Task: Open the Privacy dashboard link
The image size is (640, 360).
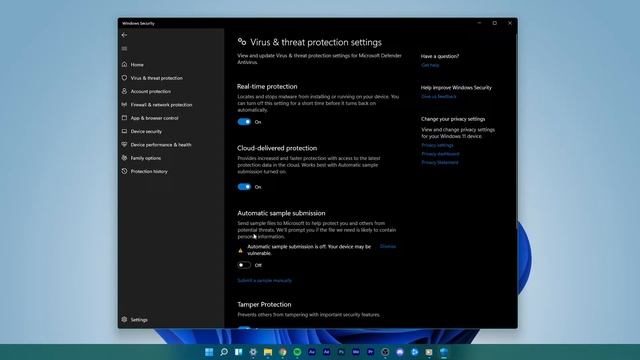Action: coord(440,154)
